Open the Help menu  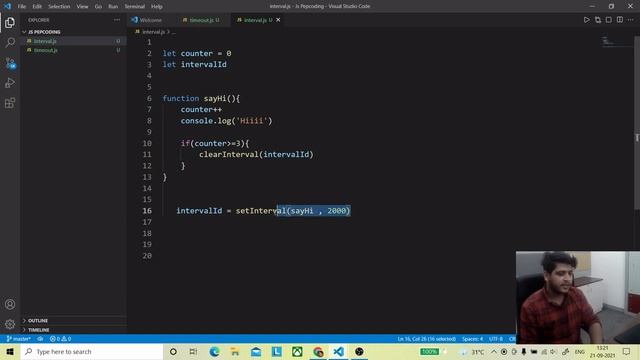pos(157,6)
